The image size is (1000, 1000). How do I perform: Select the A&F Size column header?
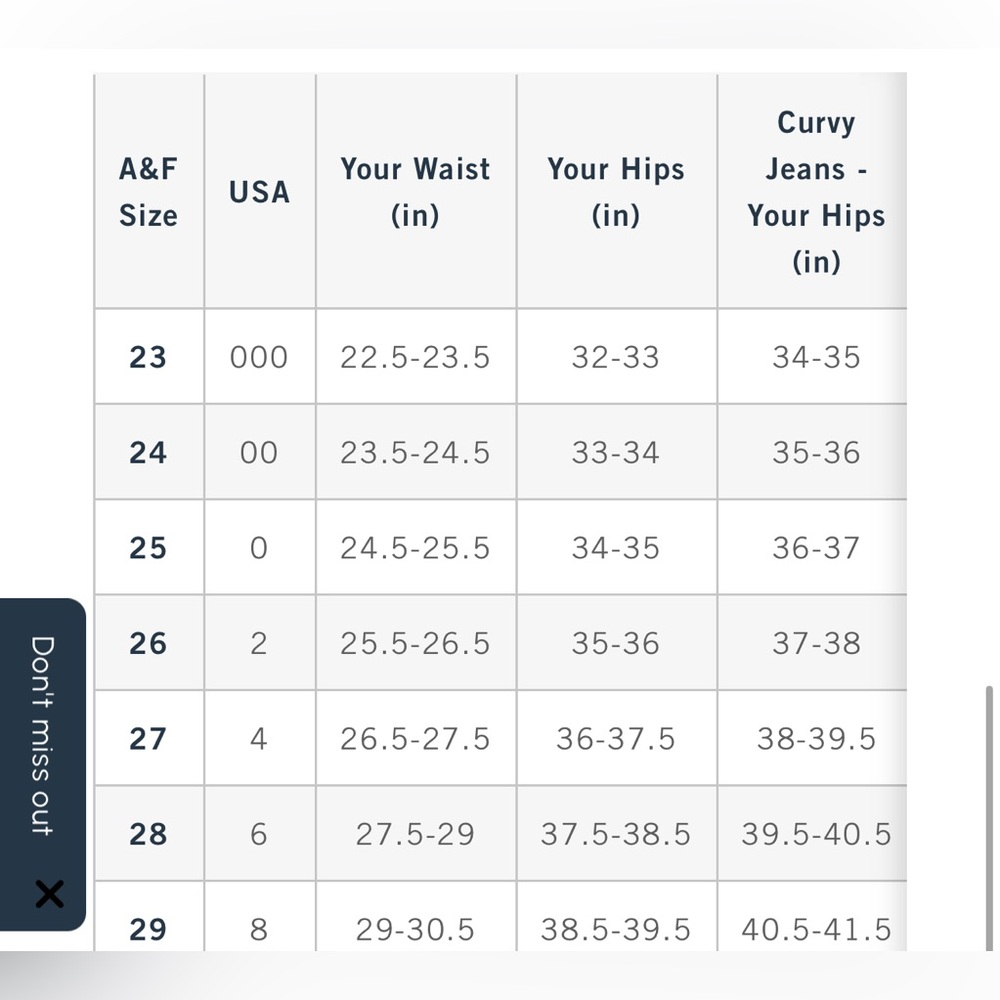pyautogui.click(x=149, y=191)
